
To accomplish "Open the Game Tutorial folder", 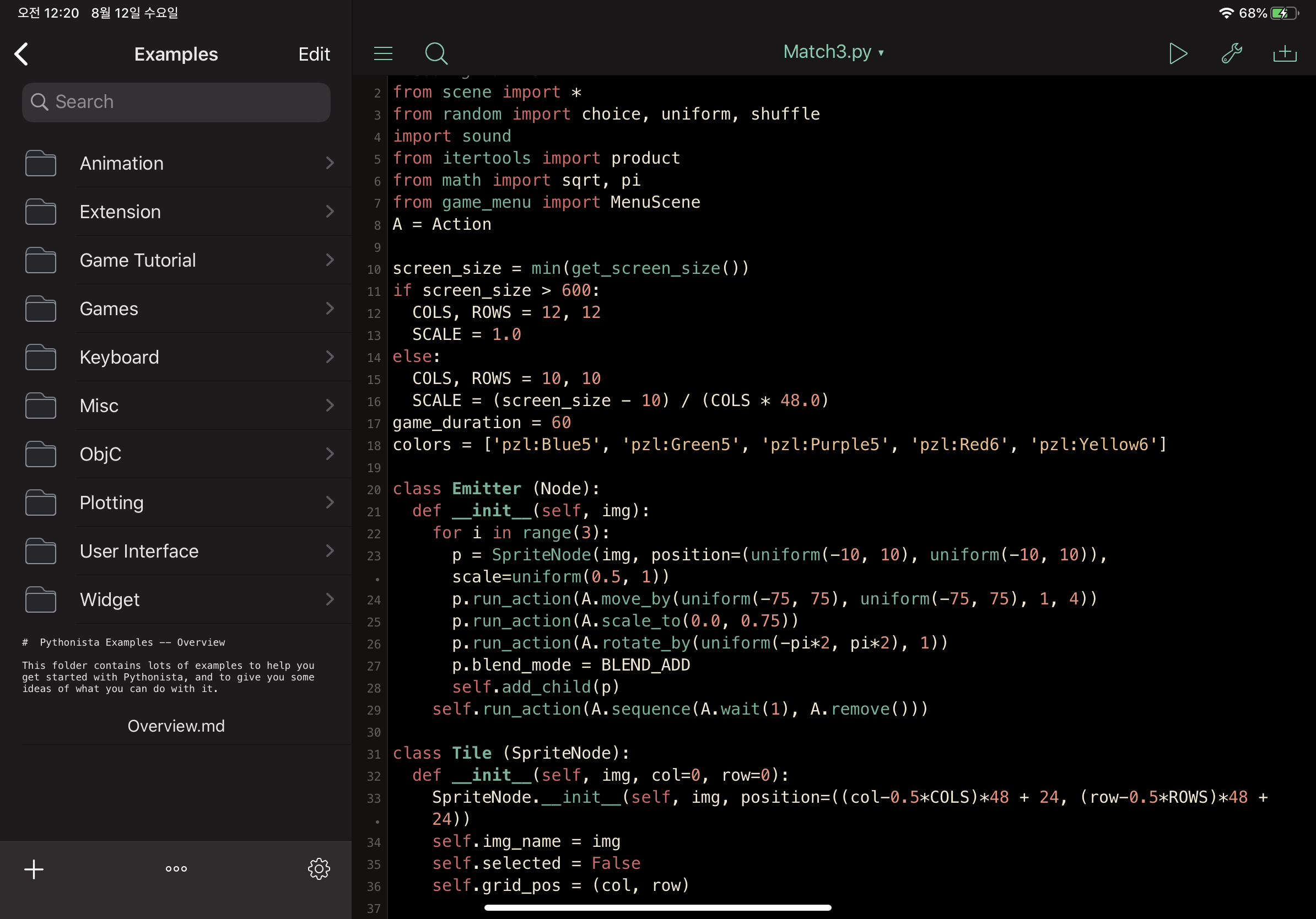I will point(138,260).
